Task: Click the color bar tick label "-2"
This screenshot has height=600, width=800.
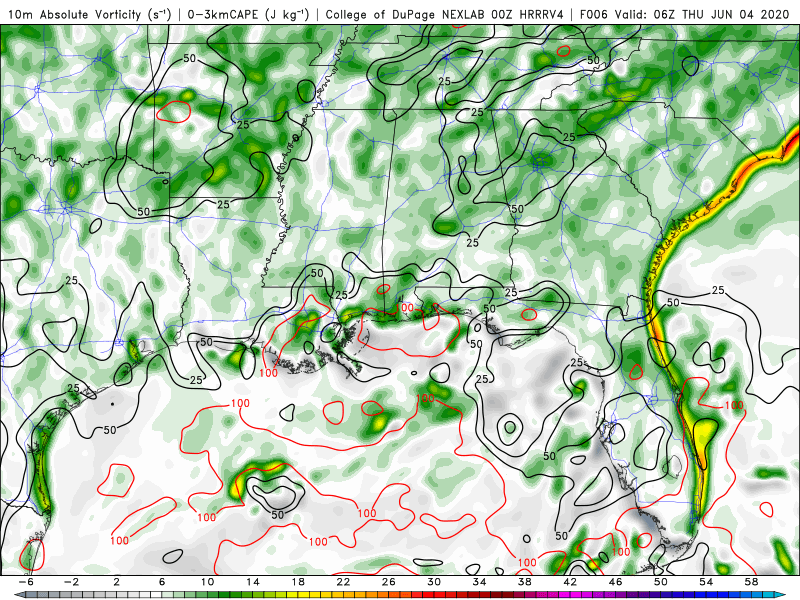Action: pos(71,582)
